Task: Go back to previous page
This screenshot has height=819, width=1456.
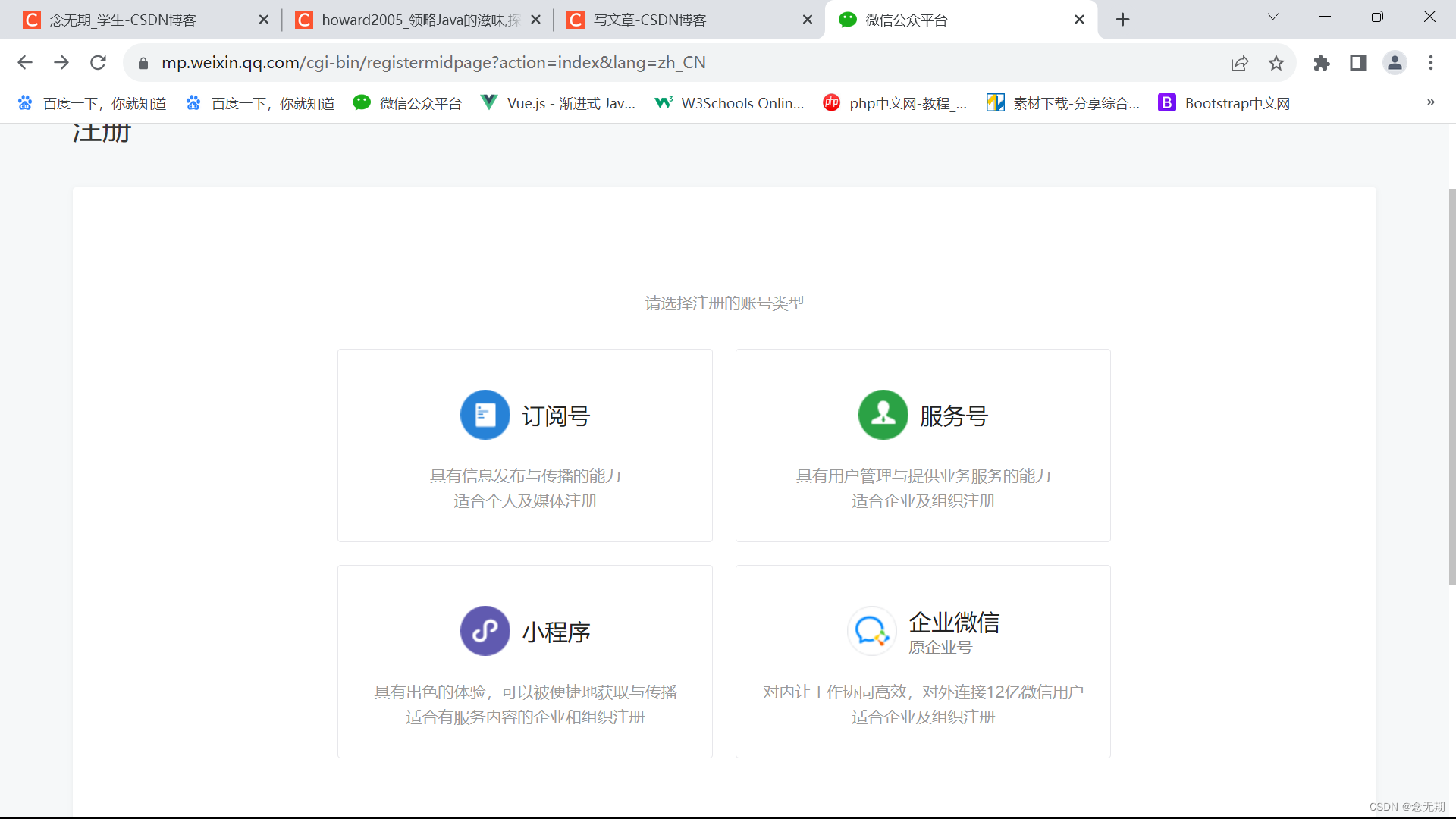Action: point(25,63)
